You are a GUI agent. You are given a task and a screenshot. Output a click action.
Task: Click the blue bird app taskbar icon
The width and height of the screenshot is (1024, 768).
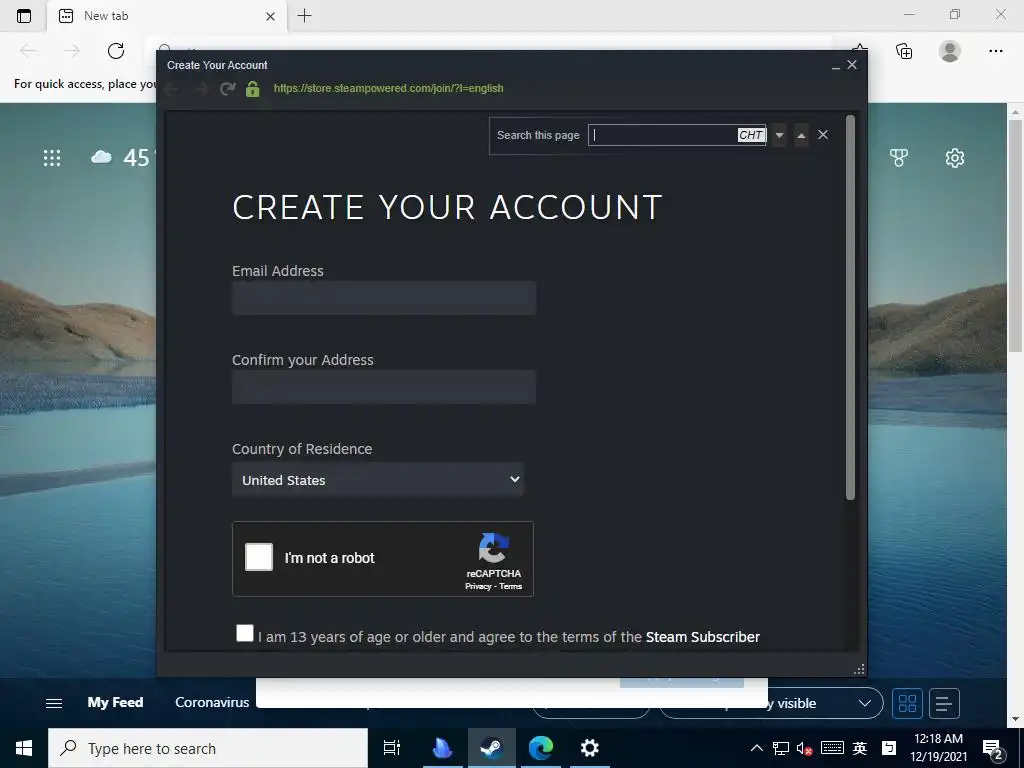[x=442, y=748]
